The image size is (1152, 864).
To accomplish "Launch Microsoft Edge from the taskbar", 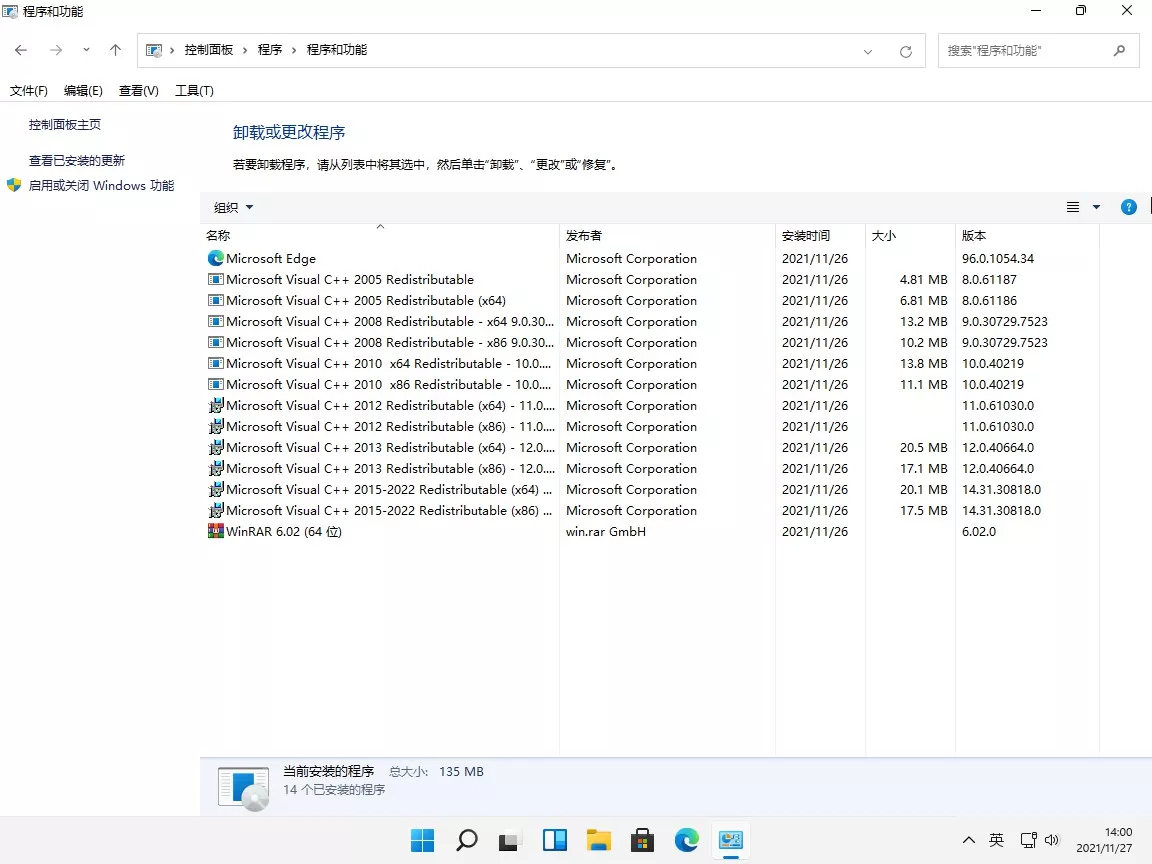I will (x=686, y=840).
